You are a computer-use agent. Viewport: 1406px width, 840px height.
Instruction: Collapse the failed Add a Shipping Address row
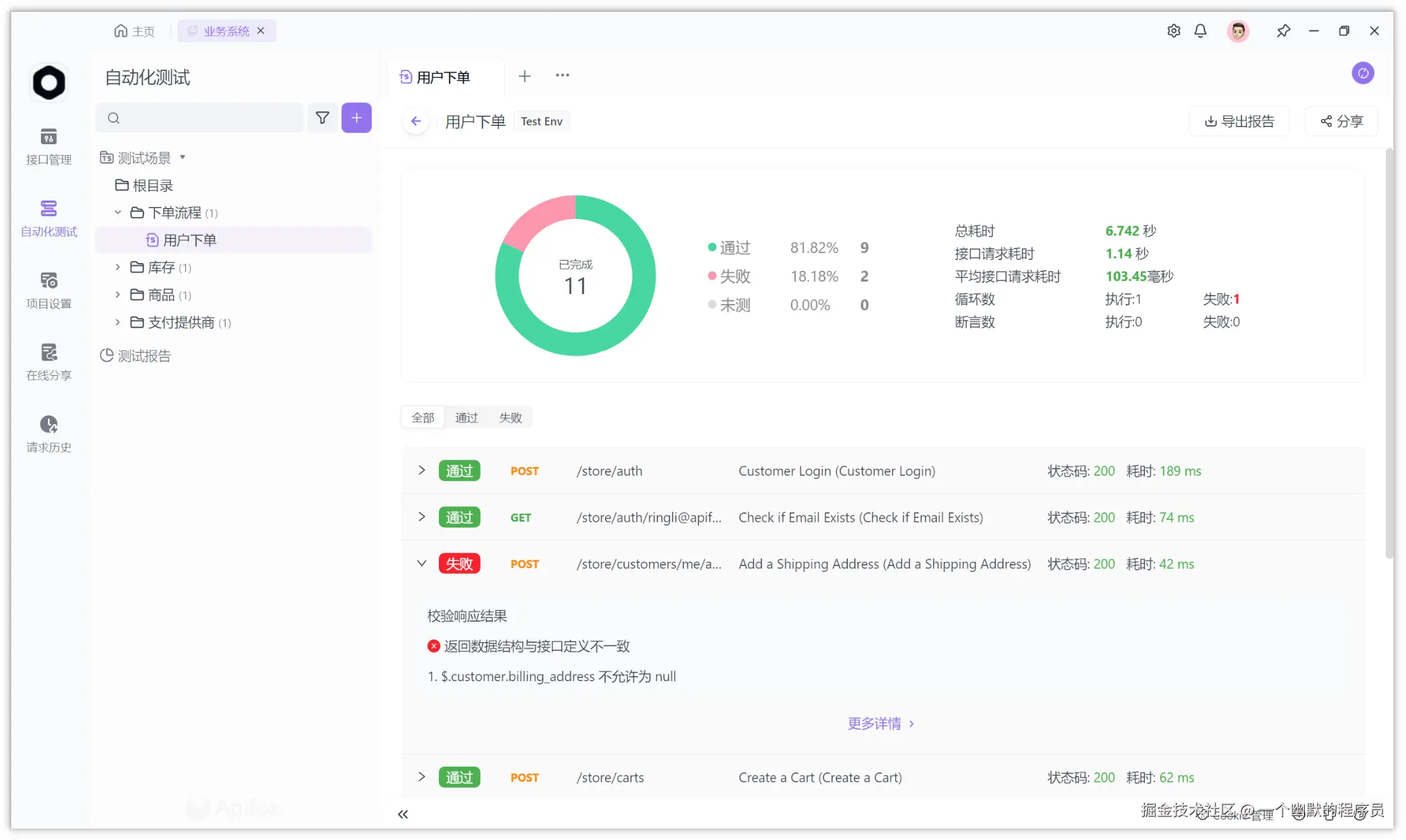click(x=422, y=564)
